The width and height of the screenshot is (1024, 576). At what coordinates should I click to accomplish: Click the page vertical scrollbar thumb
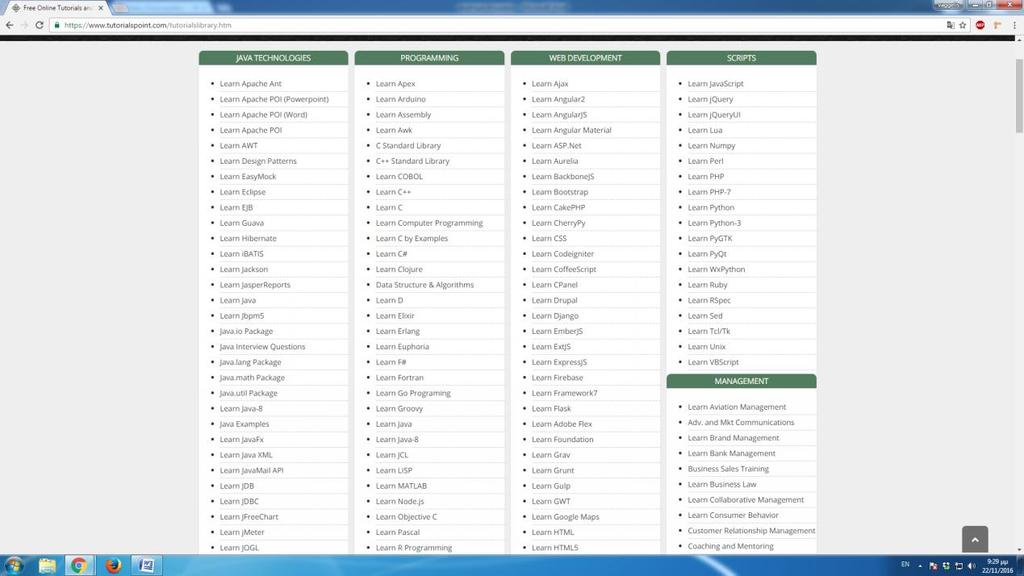click(1019, 95)
